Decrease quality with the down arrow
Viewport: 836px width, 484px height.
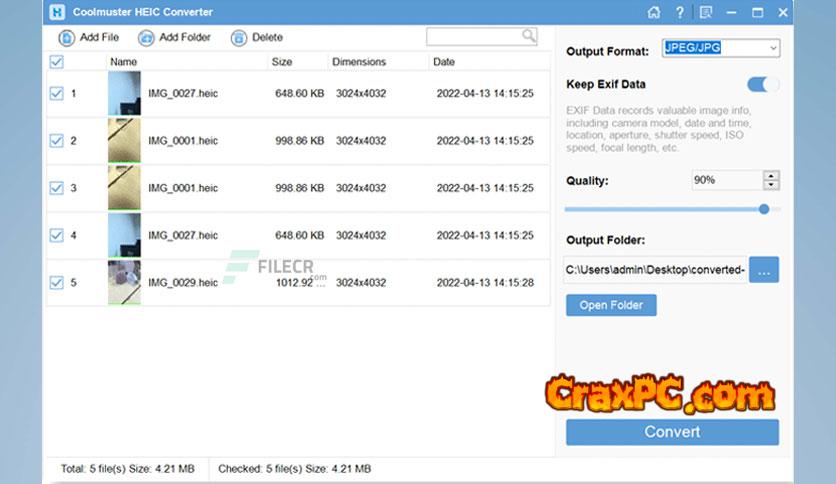[x=771, y=185]
